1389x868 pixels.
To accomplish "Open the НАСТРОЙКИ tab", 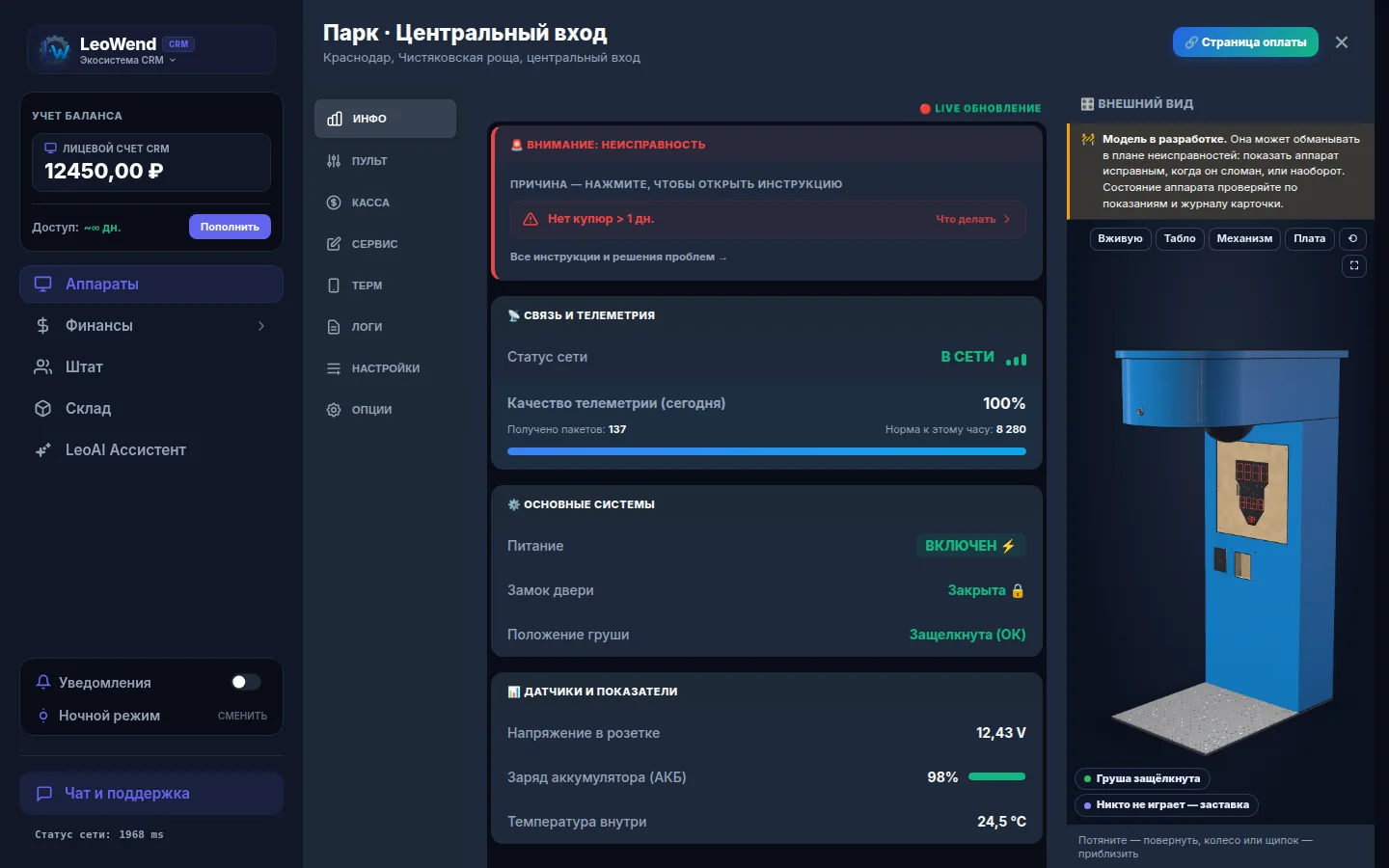I will point(385,368).
